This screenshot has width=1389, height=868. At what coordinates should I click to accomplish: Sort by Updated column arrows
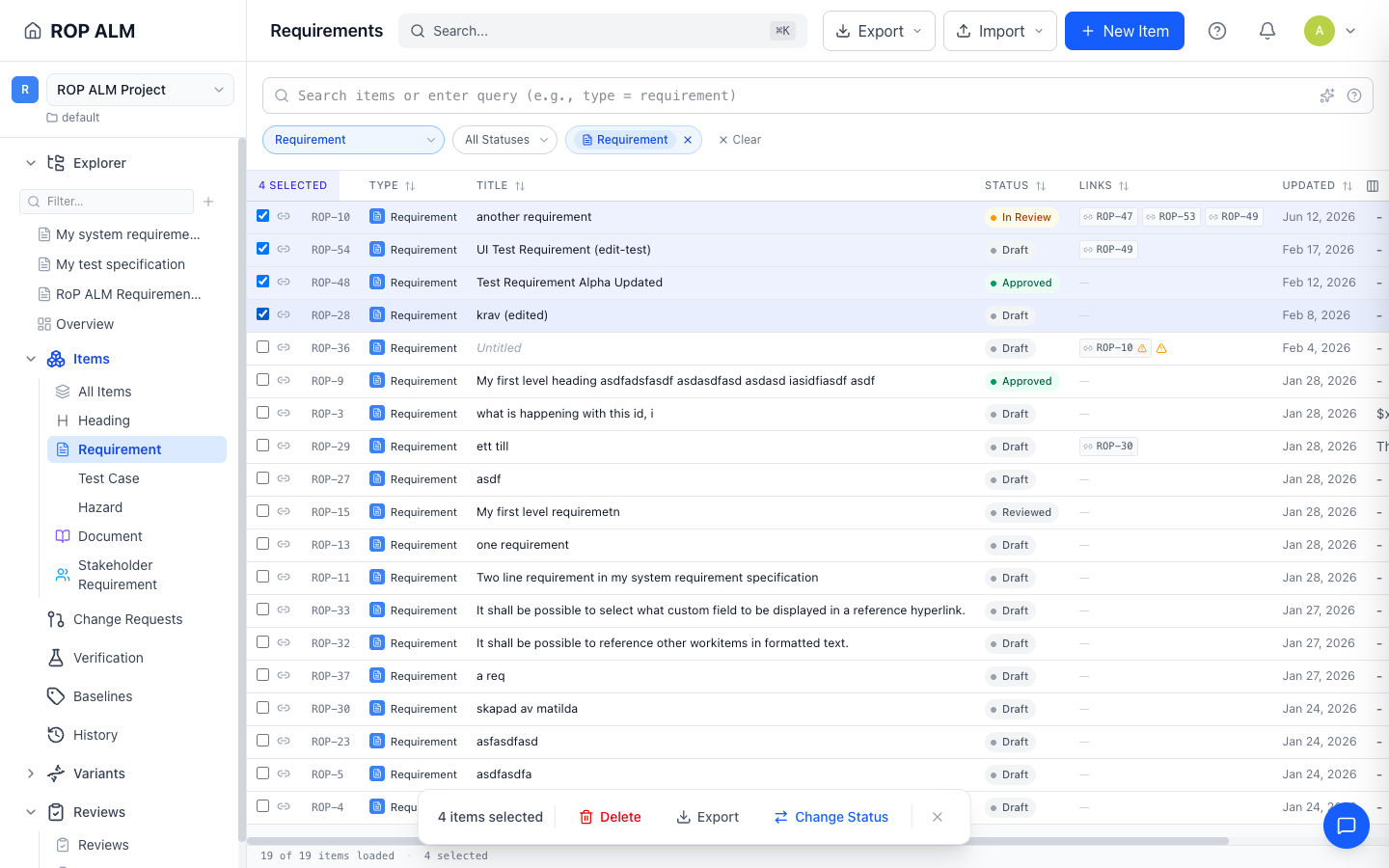point(1348,186)
